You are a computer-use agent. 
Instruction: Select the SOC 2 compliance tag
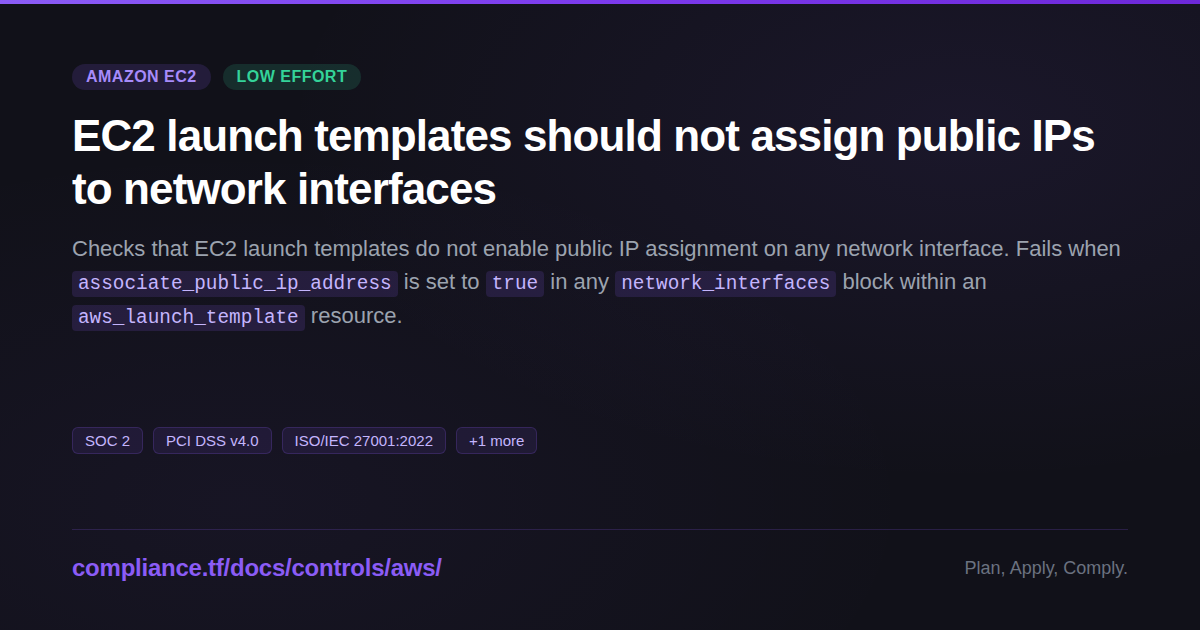click(107, 441)
